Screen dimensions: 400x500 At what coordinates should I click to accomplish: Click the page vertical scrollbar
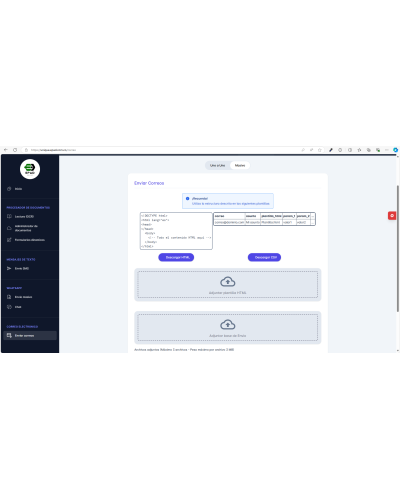(x=398, y=248)
